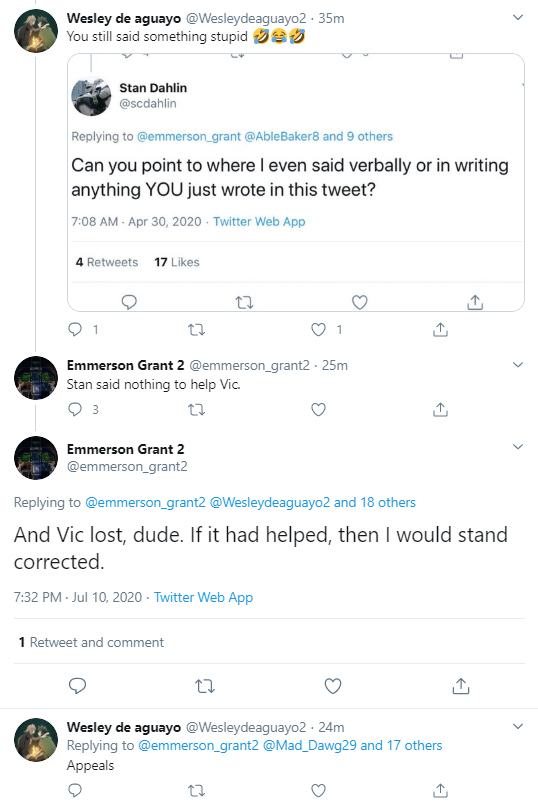Open Wesley de aguayo's top avatar

pyautogui.click(x=36, y=31)
